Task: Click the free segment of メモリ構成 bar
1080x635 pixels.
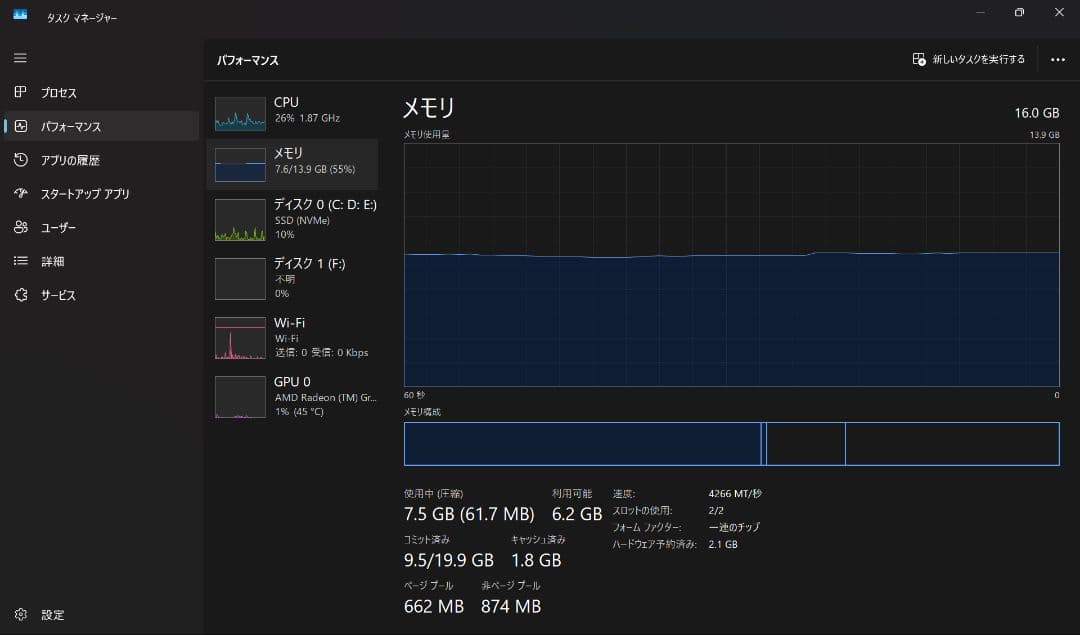Action: pos(952,444)
